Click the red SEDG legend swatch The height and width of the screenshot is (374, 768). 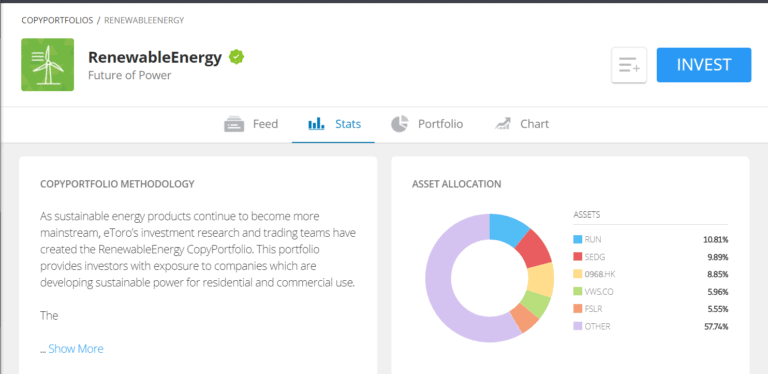click(x=577, y=257)
